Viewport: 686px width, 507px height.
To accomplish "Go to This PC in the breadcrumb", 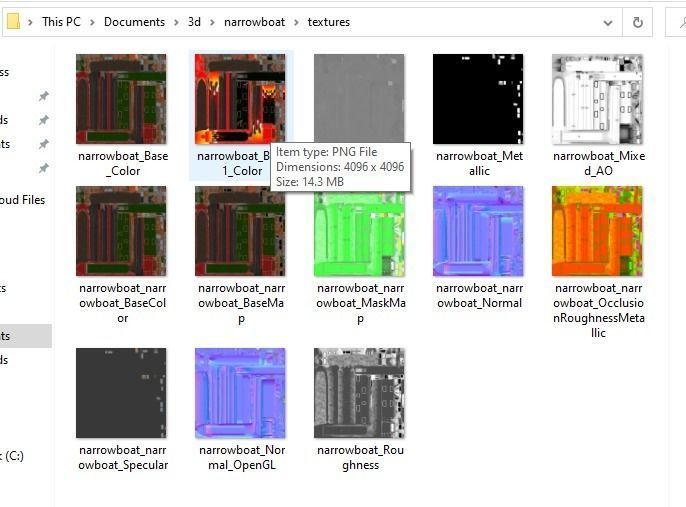I will (61, 22).
